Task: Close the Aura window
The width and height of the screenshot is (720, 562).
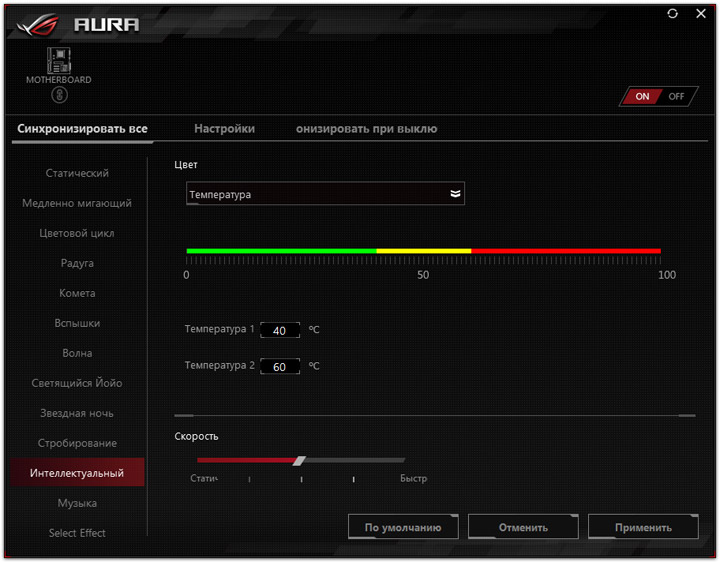Action: click(701, 14)
